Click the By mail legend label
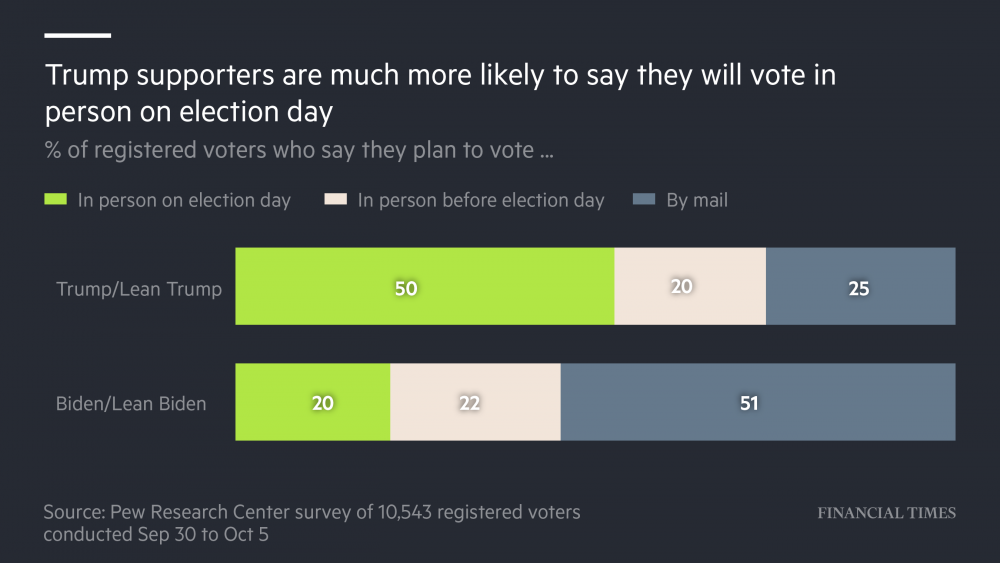Image resolution: width=1000 pixels, height=563 pixels. [x=697, y=200]
